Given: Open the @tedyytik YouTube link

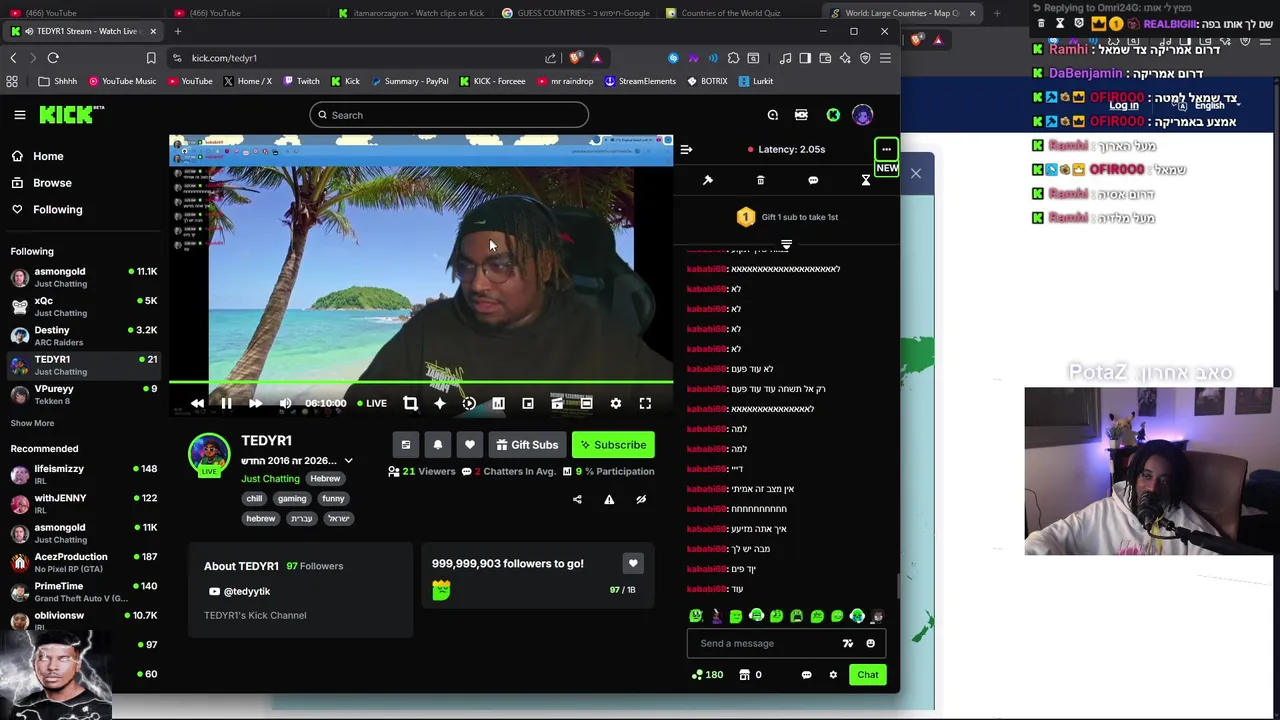Looking at the screenshot, I should click(240, 591).
